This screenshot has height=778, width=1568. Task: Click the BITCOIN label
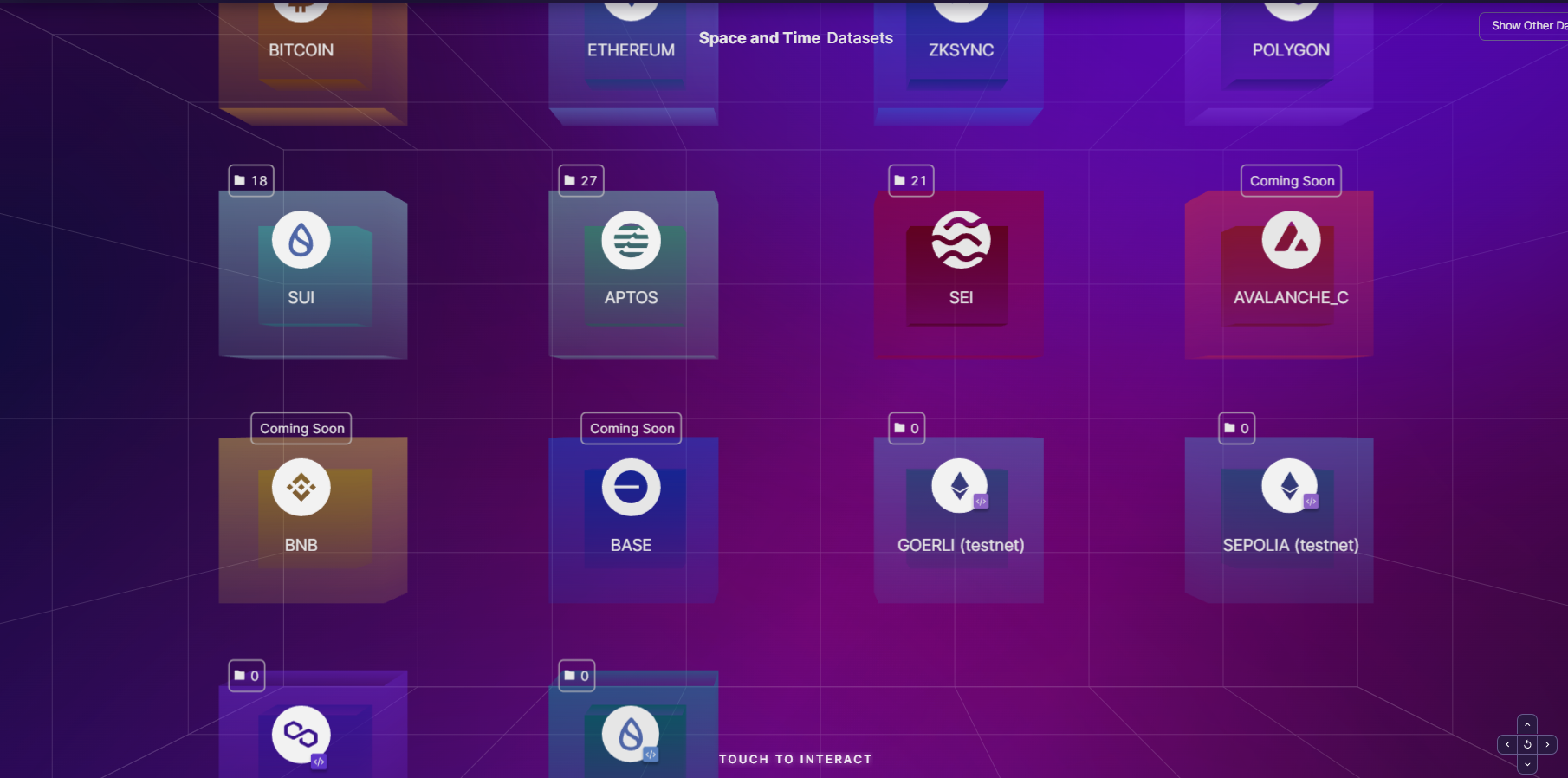pos(301,50)
